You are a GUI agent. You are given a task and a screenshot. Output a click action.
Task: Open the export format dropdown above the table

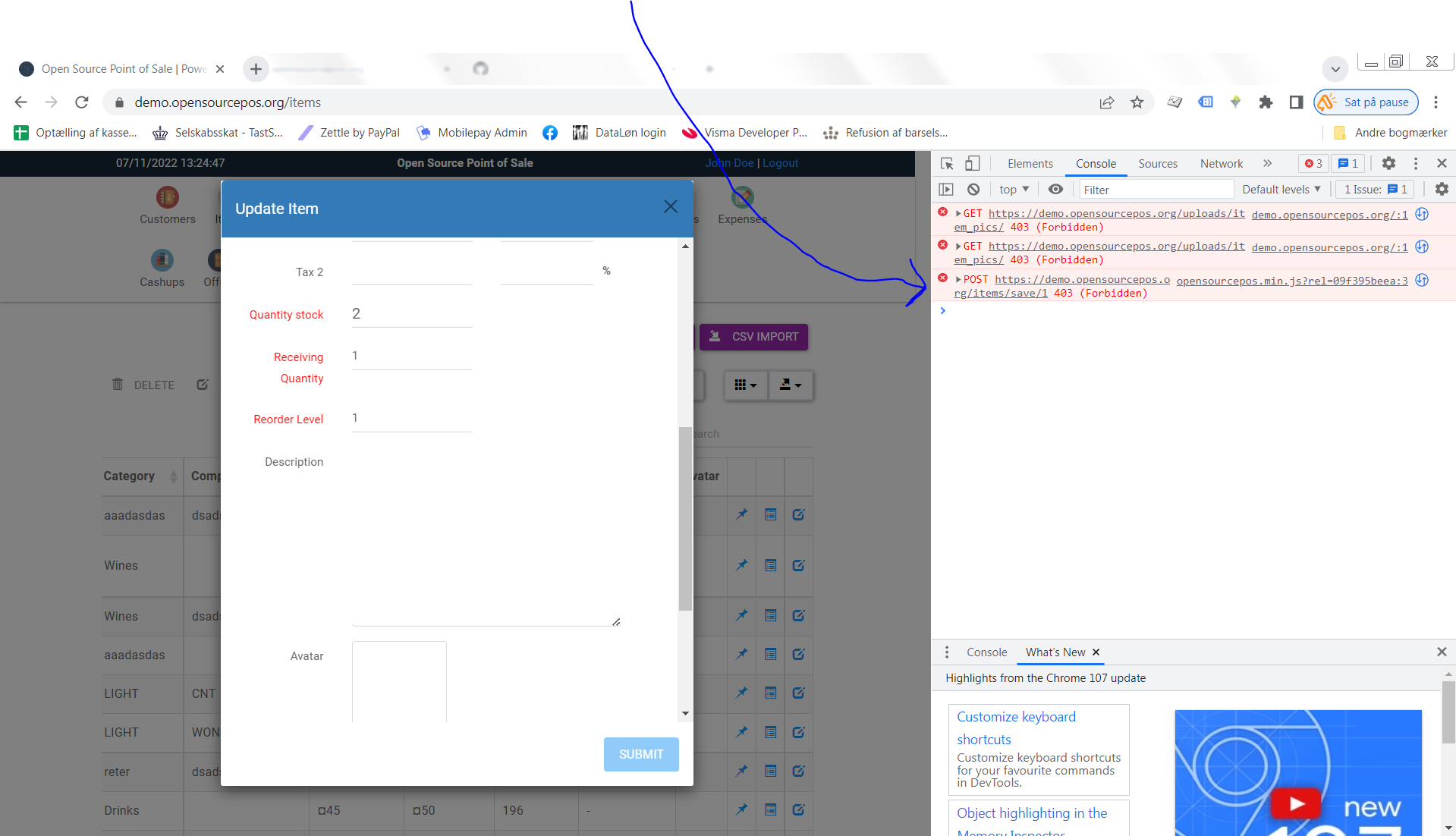pos(790,385)
